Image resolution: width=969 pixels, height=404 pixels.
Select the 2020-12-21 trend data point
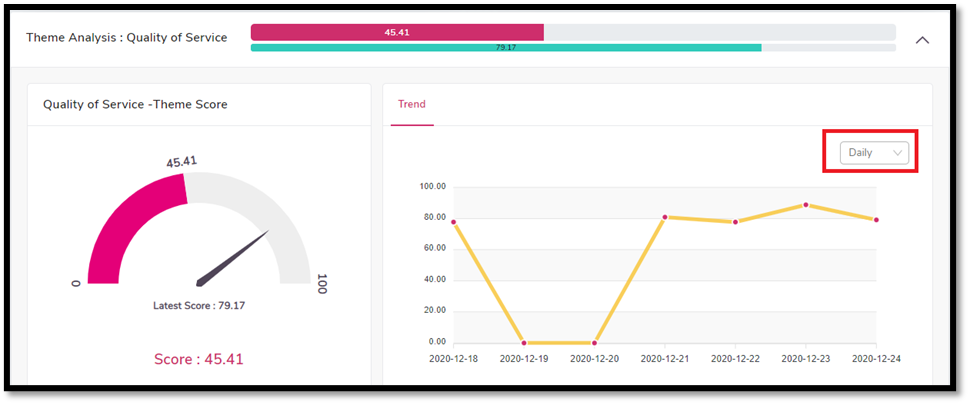pyautogui.click(x=665, y=217)
